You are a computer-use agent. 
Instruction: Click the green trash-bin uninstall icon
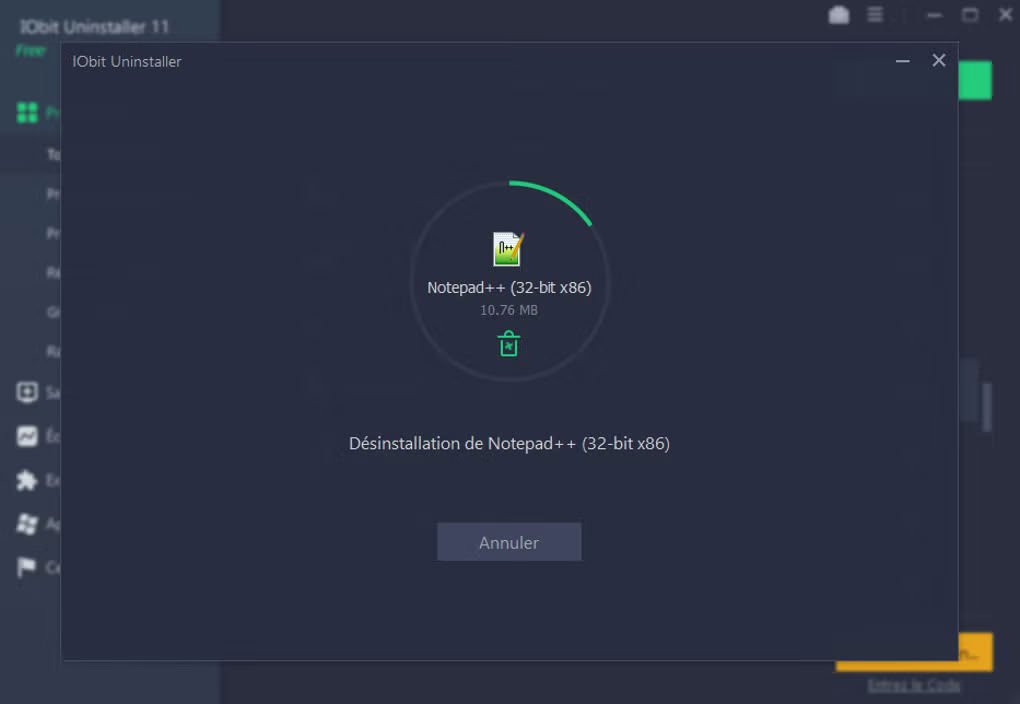(x=509, y=343)
